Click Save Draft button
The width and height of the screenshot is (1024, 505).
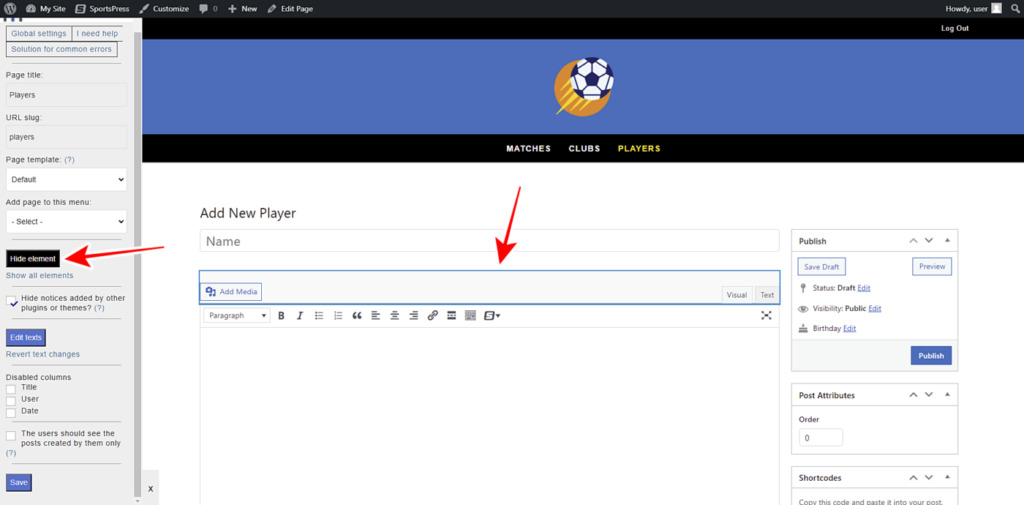click(x=822, y=267)
